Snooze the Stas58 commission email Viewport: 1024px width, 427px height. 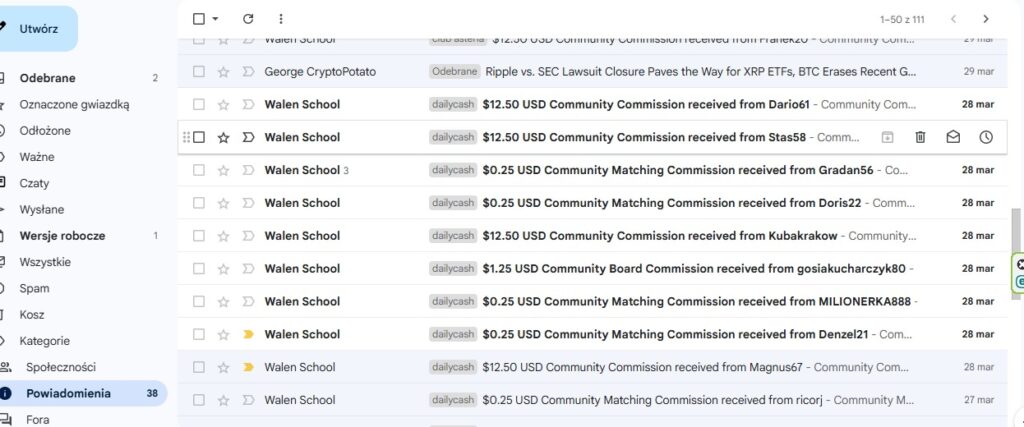pyautogui.click(x=986, y=137)
